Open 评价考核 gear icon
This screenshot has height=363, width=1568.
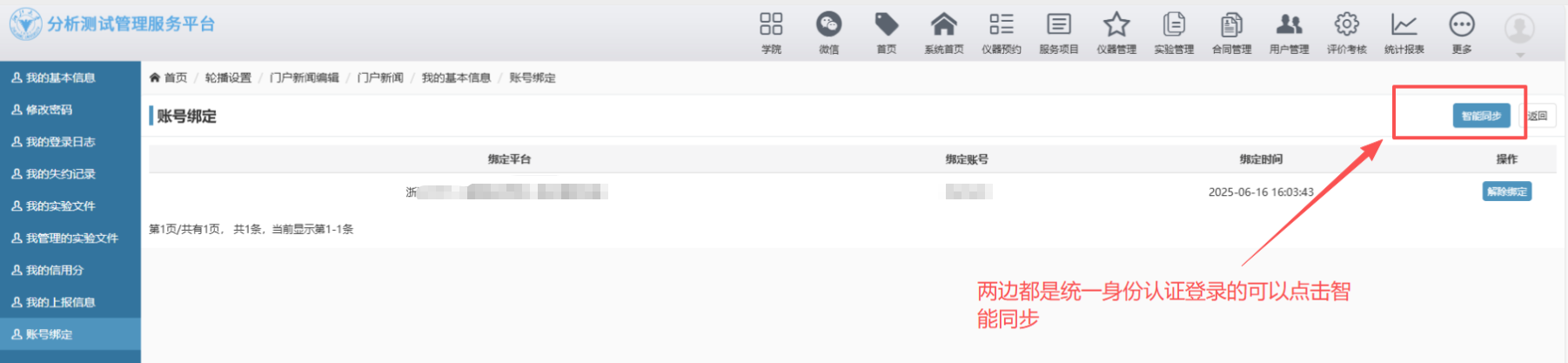click(1346, 24)
